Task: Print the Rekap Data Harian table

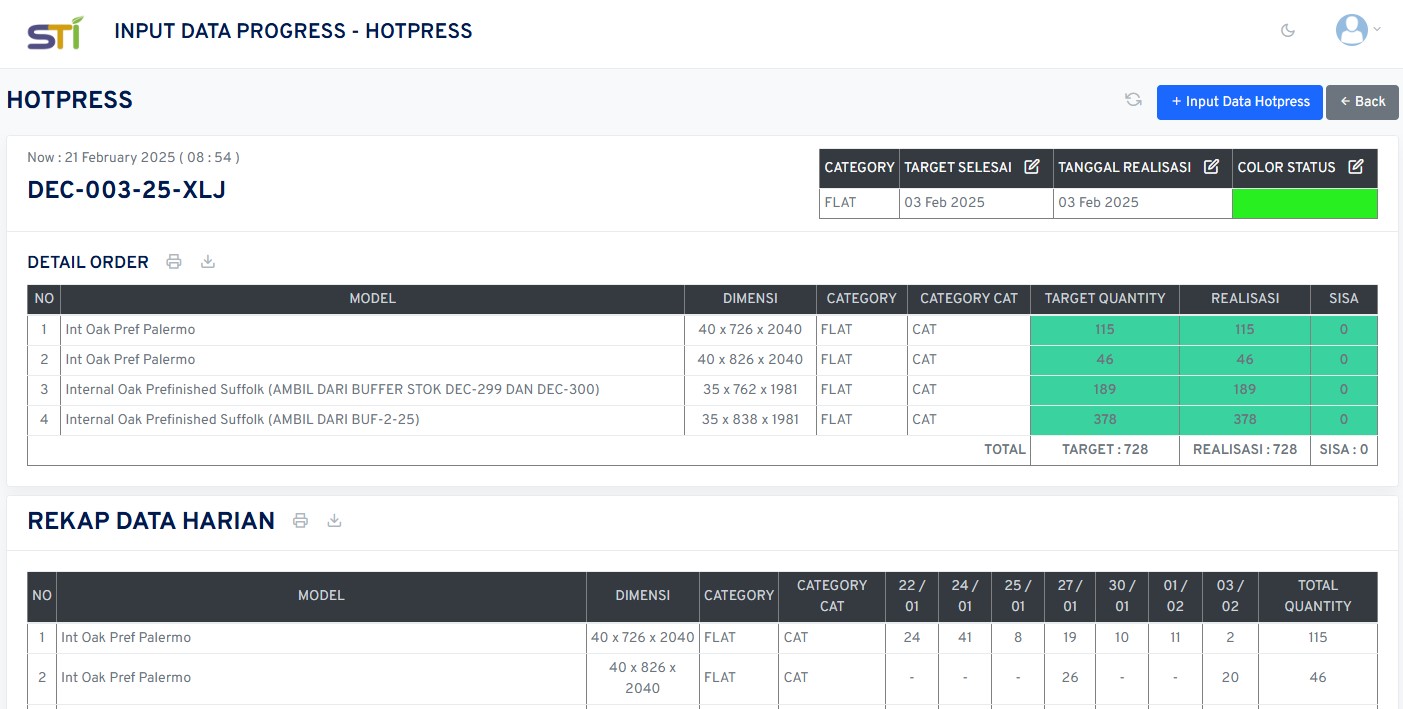Action: (300, 521)
